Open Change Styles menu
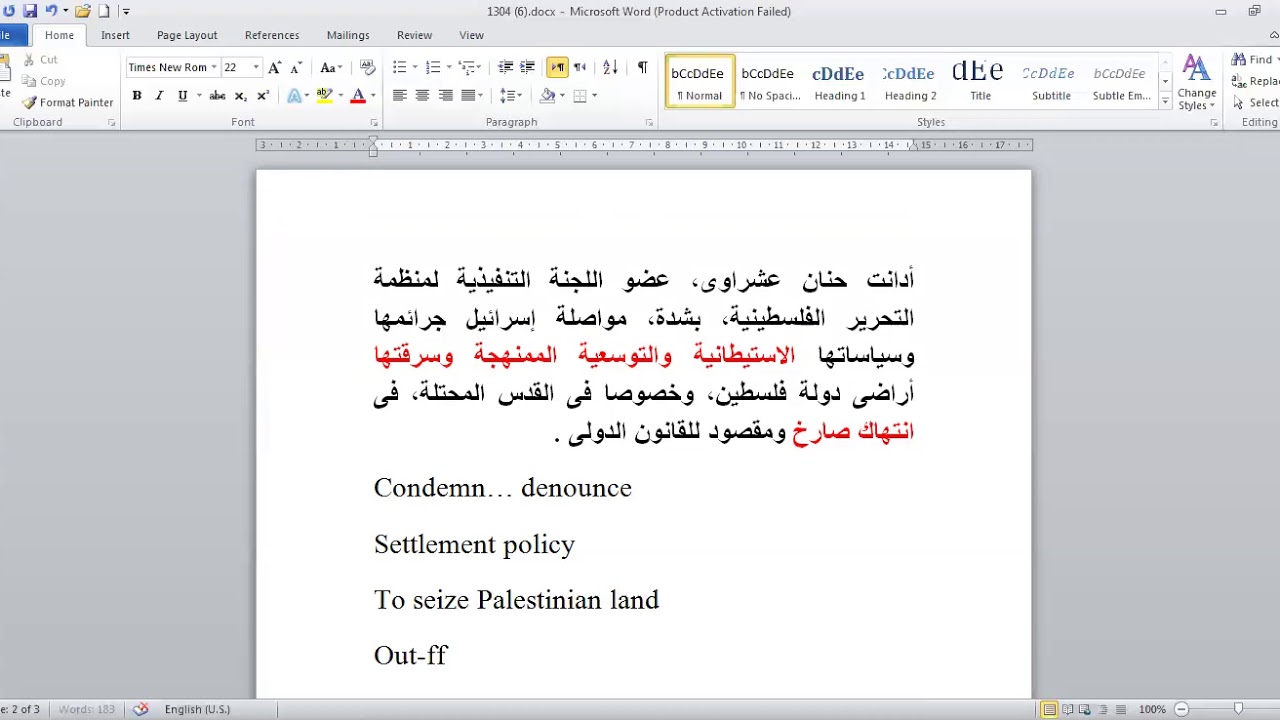This screenshot has width=1280, height=720. pyautogui.click(x=1197, y=81)
